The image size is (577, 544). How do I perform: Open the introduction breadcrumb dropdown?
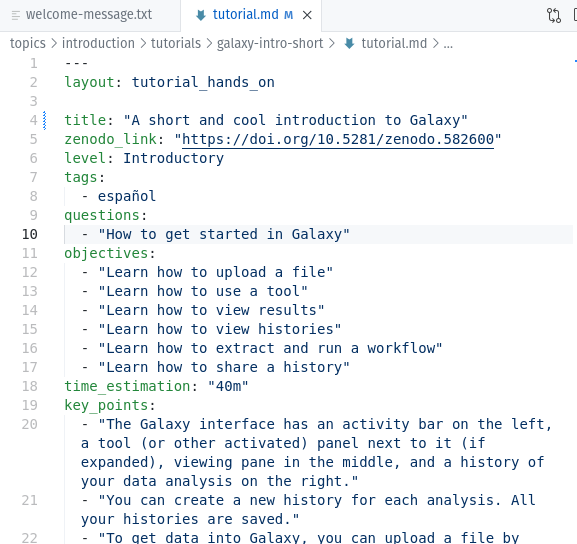[98, 43]
